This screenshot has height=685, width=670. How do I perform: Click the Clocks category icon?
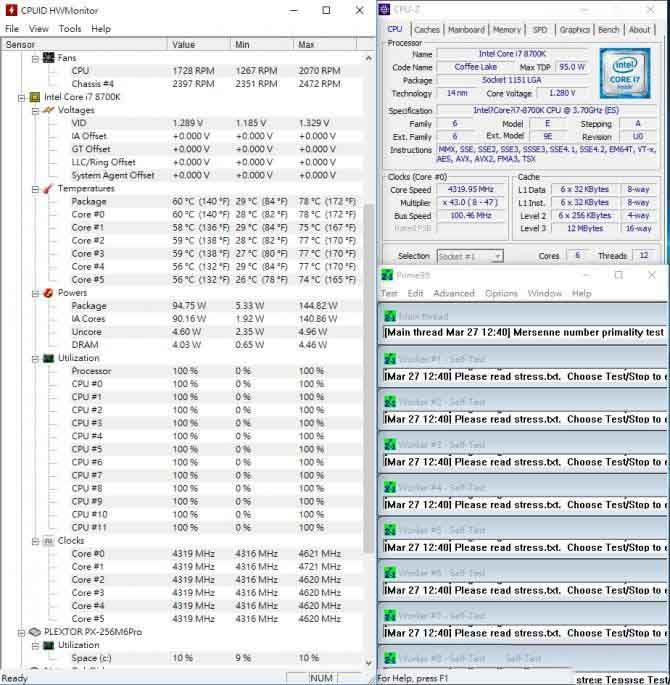click(48, 541)
